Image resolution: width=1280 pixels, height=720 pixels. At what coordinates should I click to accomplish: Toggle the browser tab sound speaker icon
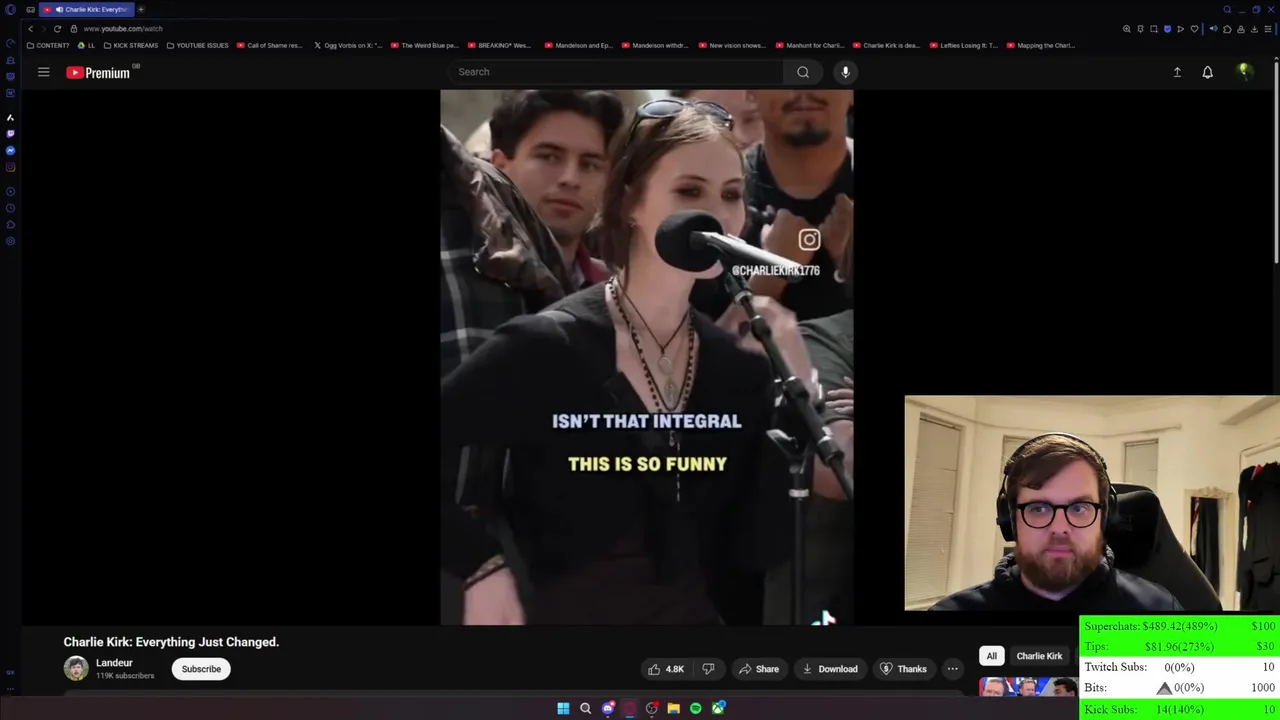point(1213,29)
